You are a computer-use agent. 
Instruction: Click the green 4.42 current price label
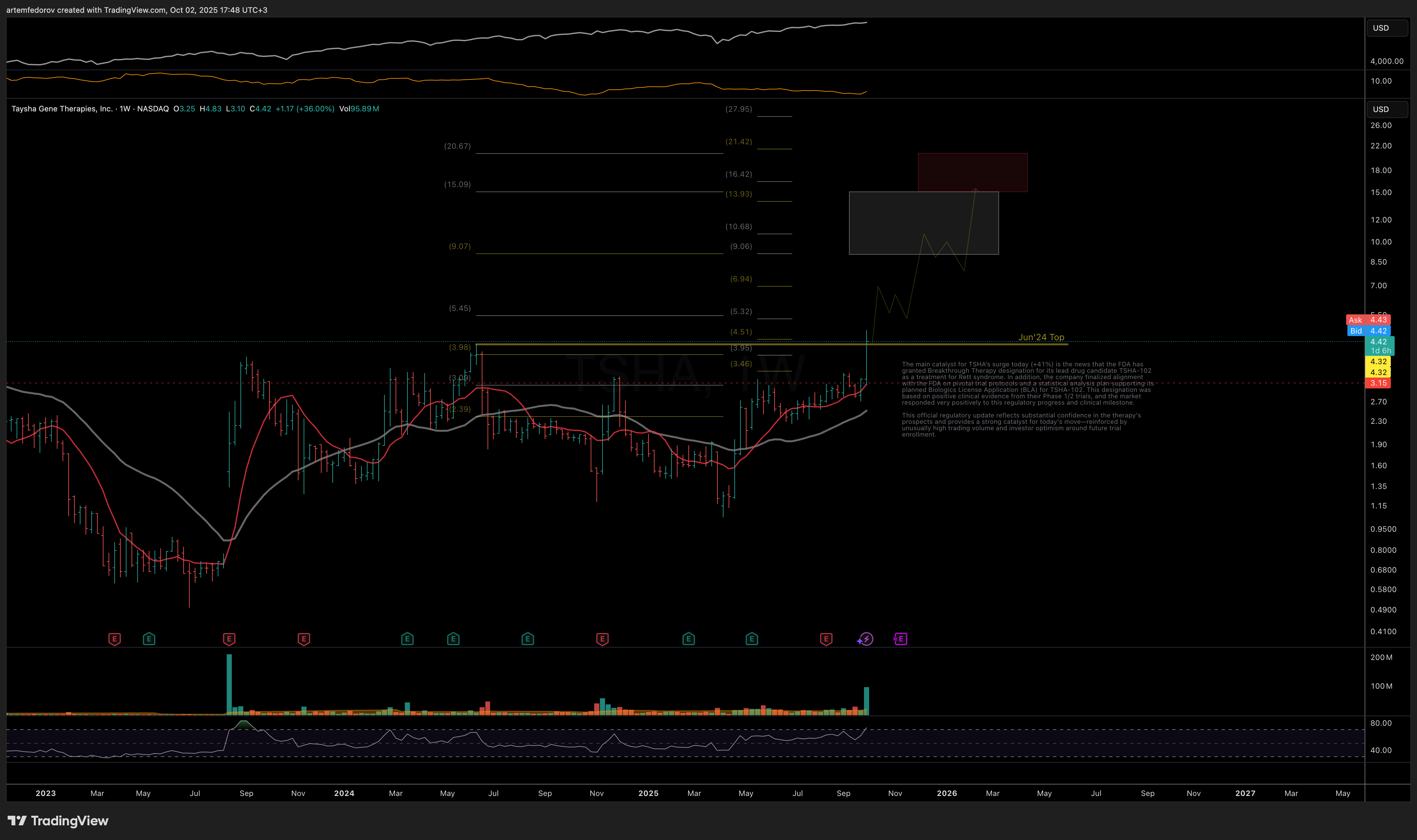point(1380,346)
